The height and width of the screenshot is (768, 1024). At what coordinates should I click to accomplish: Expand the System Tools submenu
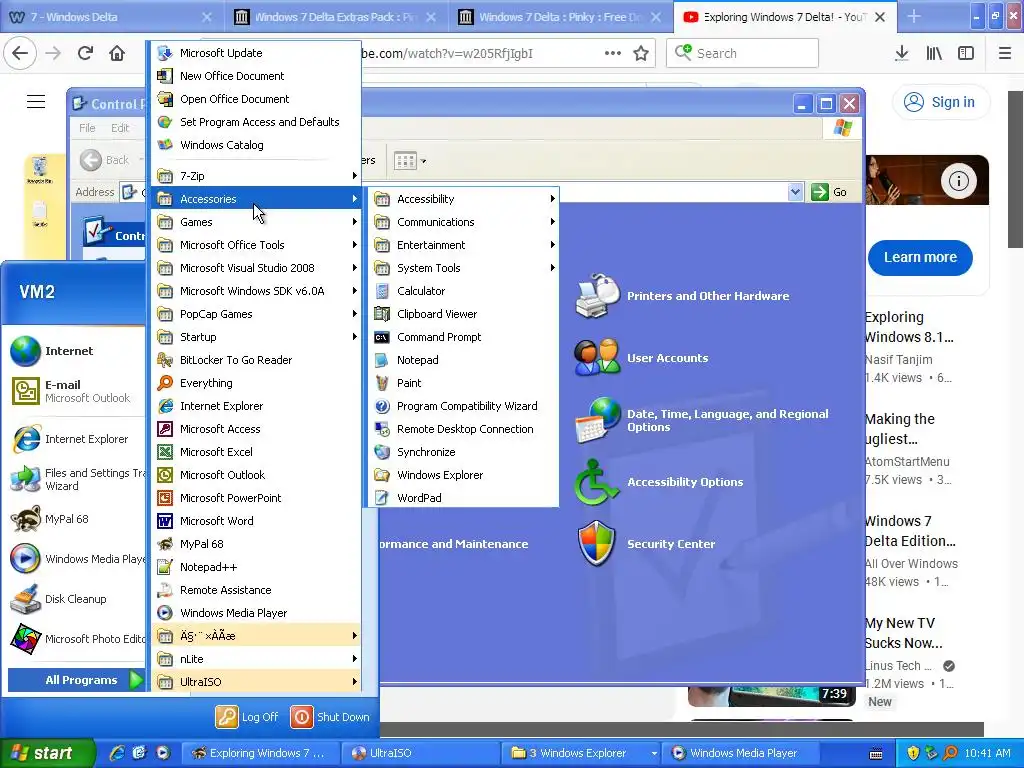click(x=463, y=268)
